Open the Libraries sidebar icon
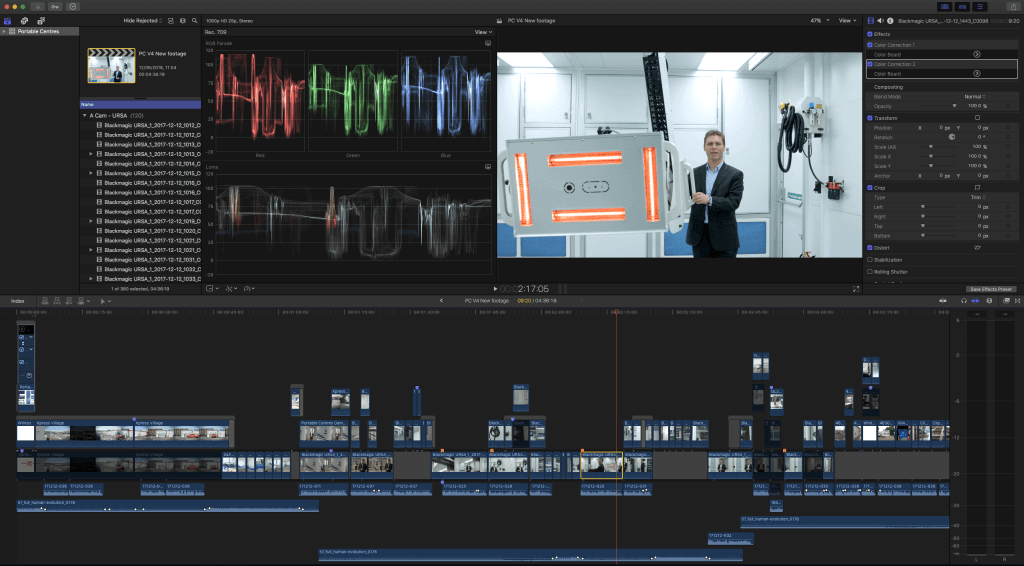Viewport: 1024px width, 566px height. pyautogui.click(x=9, y=20)
